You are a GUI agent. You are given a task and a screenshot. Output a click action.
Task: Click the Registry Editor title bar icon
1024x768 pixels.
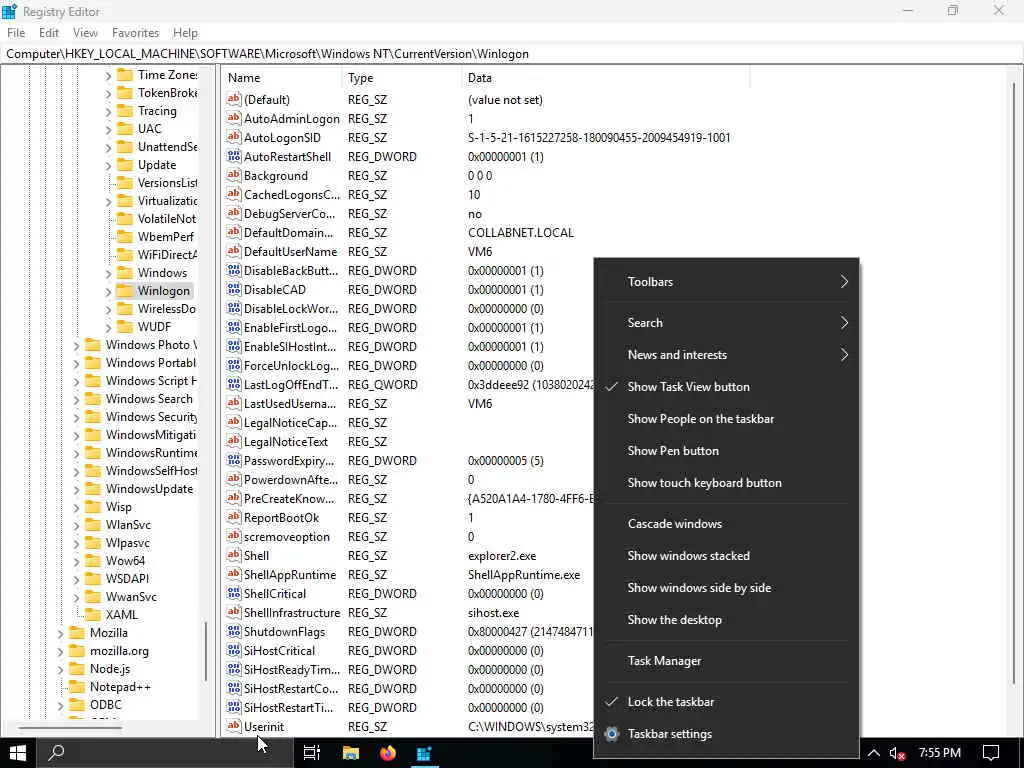point(10,11)
